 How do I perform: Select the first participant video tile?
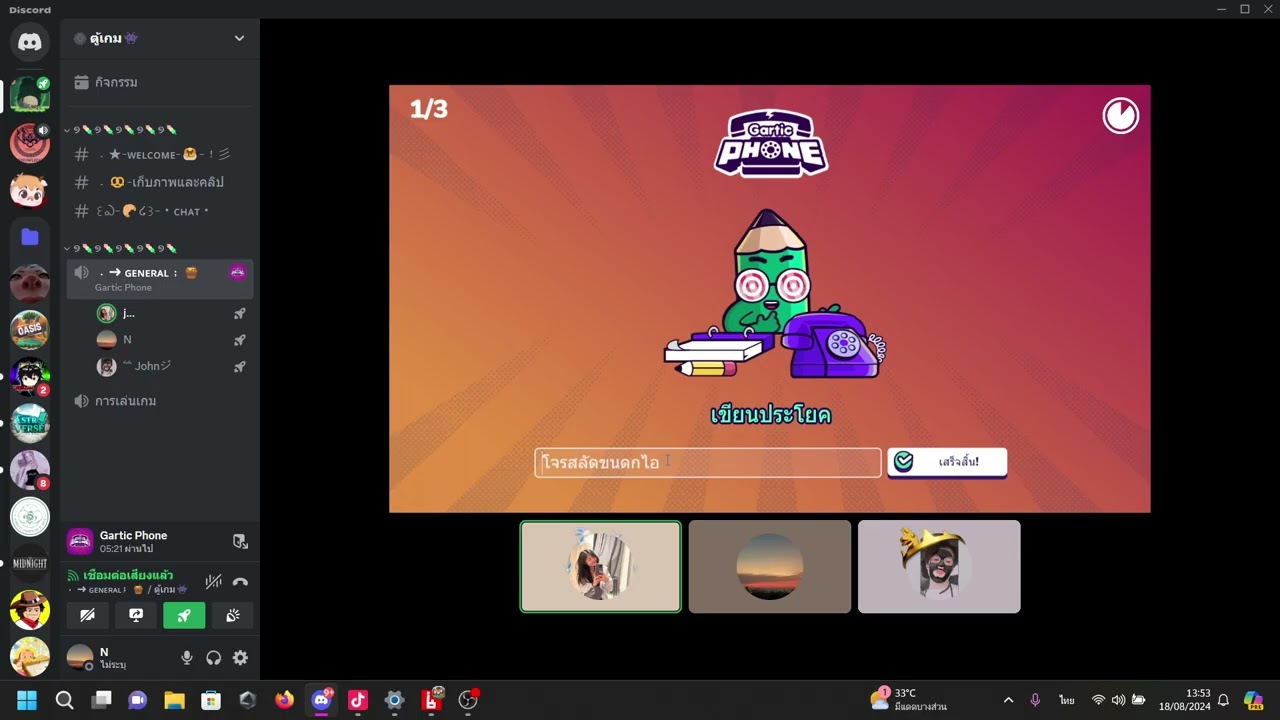[x=600, y=566]
